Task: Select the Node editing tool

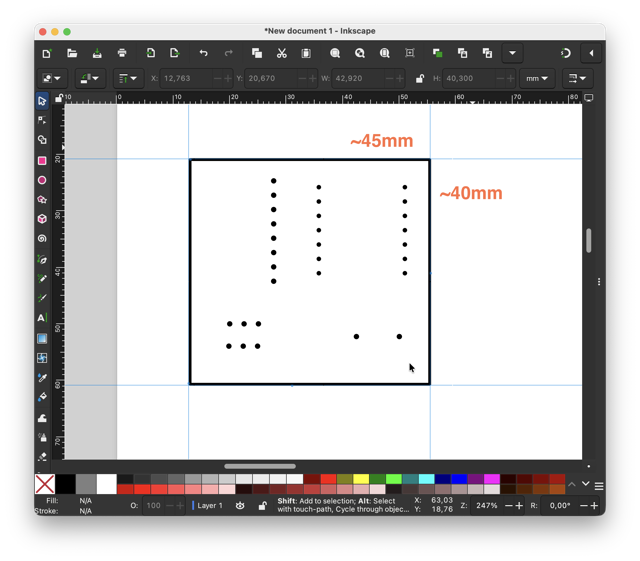Action: pos(42,120)
